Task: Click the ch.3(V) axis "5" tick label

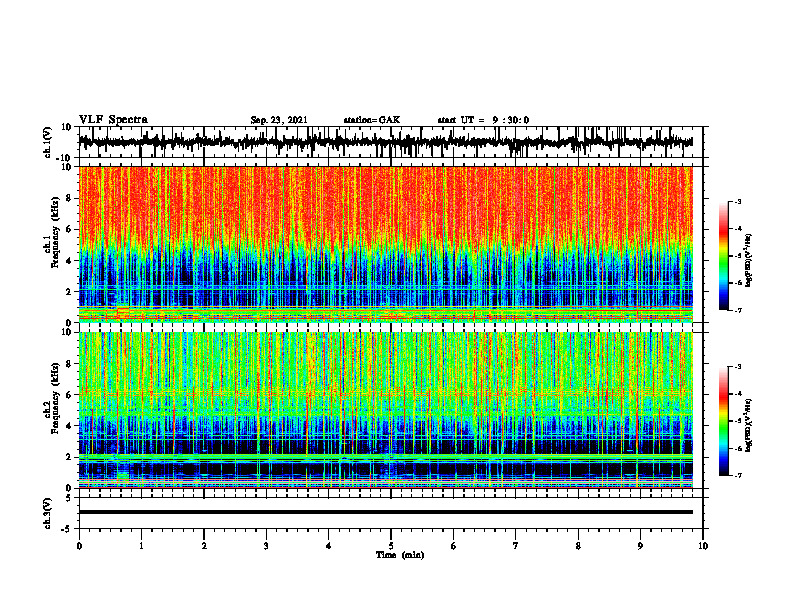Action: (x=69, y=498)
